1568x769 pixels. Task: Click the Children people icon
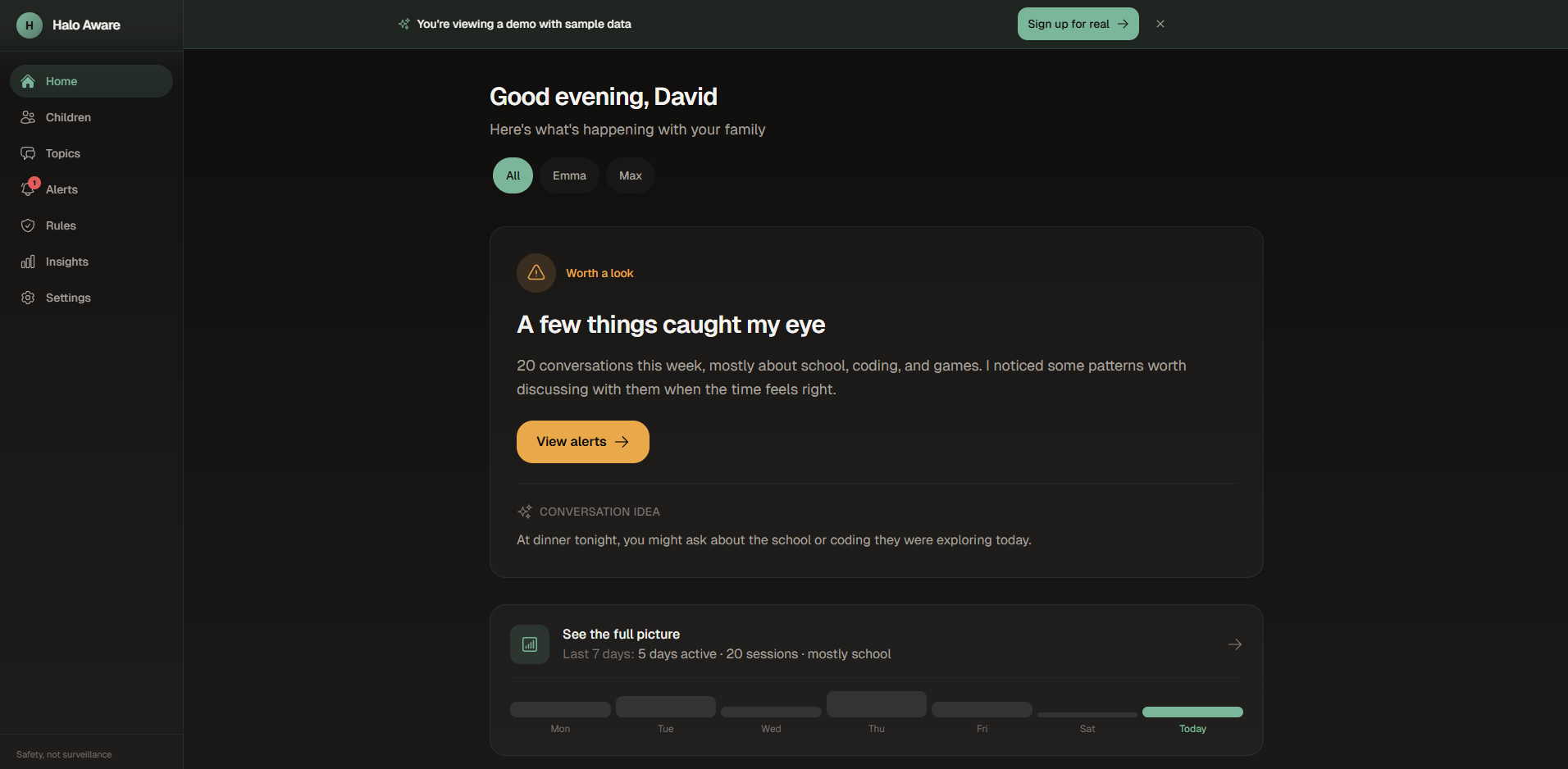coord(28,117)
